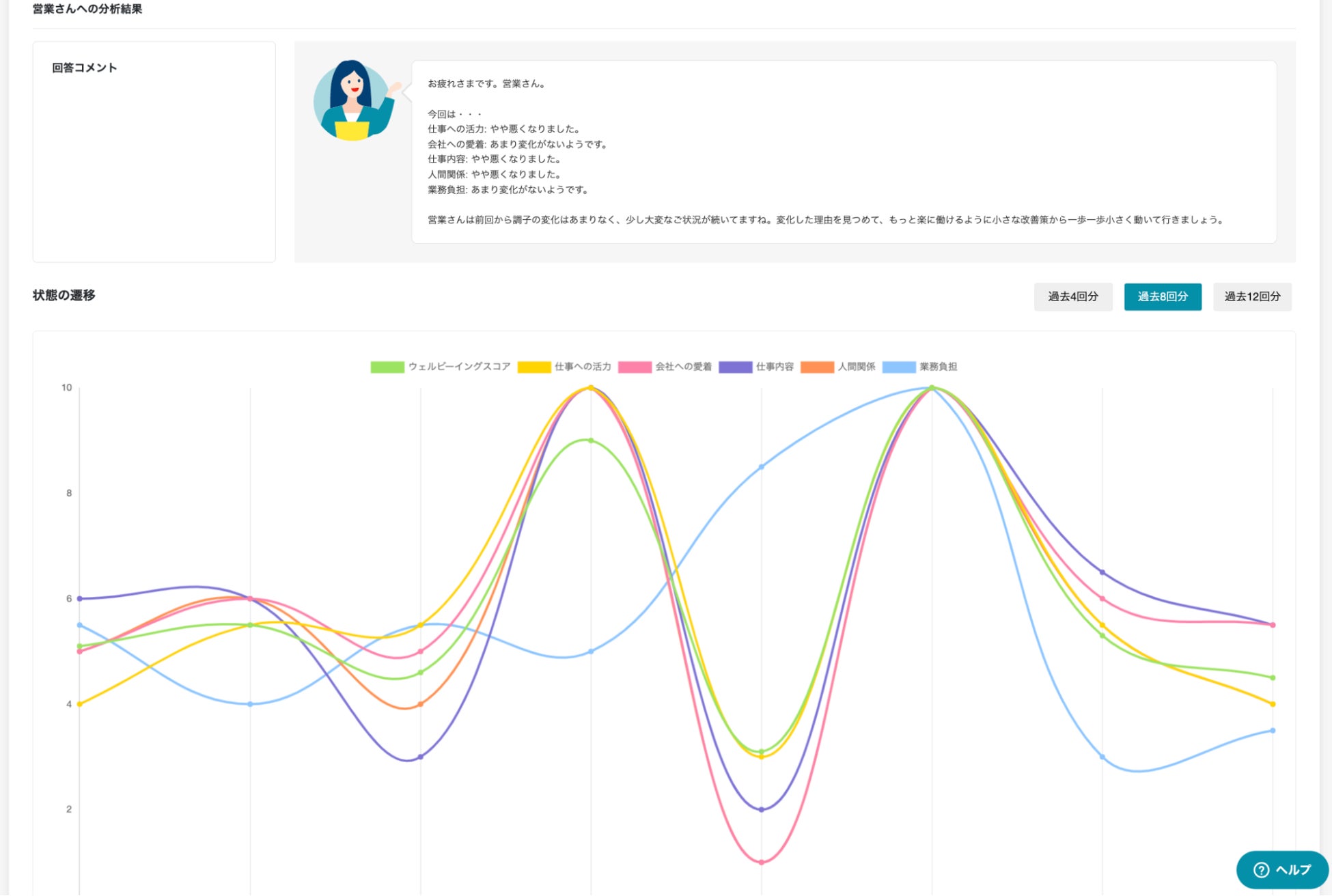Switch to the 過去4回分 view

tap(1072, 296)
